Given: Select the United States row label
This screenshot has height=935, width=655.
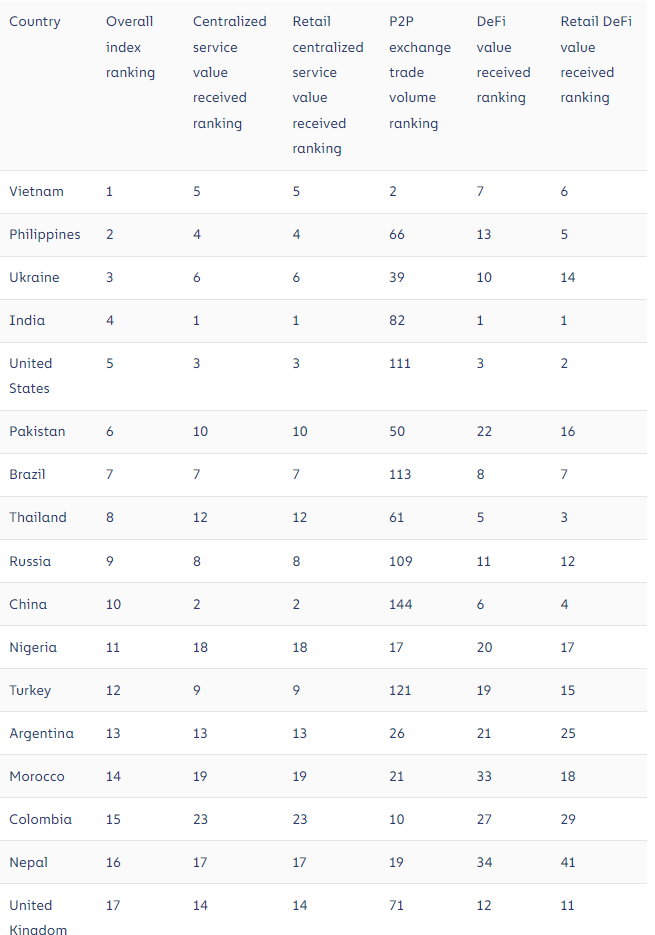Looking at the screenshot, I should pyautogui.click(x=31, y=376).
